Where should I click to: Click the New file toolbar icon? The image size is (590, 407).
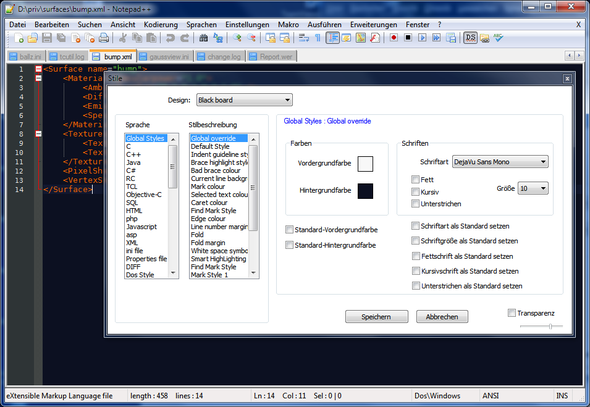[x=19, y=38]
